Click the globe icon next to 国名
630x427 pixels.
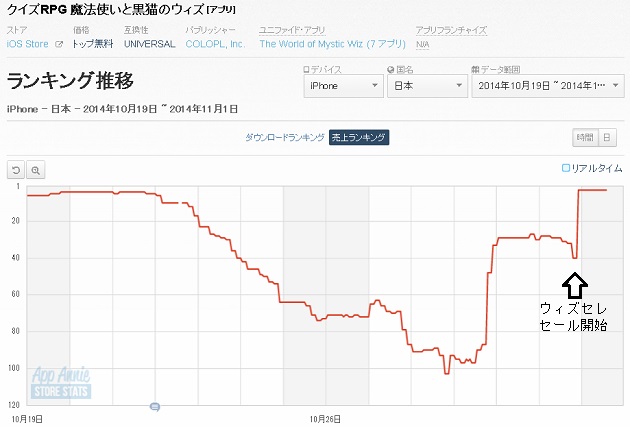(x=391, y=69)
